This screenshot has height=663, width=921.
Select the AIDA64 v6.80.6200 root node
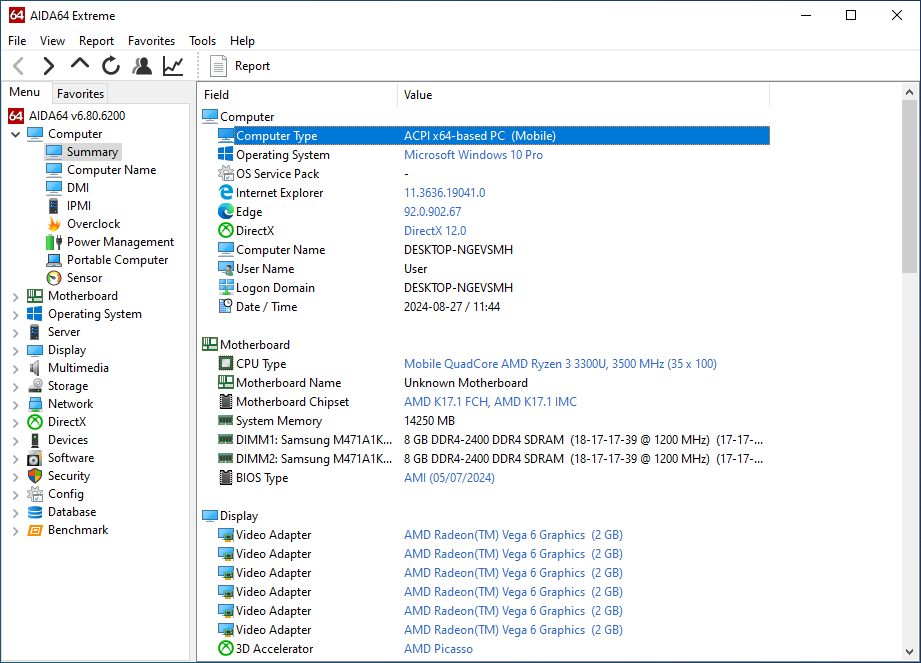(77, 116)
